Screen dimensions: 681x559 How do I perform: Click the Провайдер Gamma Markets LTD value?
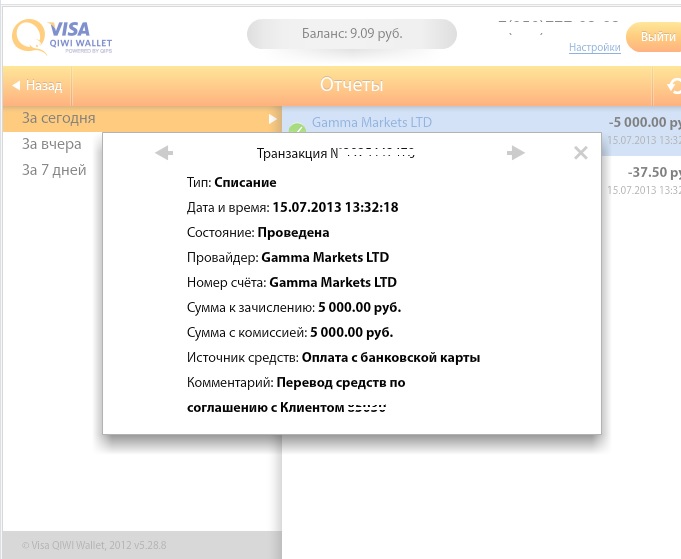[x=325, y=257]
